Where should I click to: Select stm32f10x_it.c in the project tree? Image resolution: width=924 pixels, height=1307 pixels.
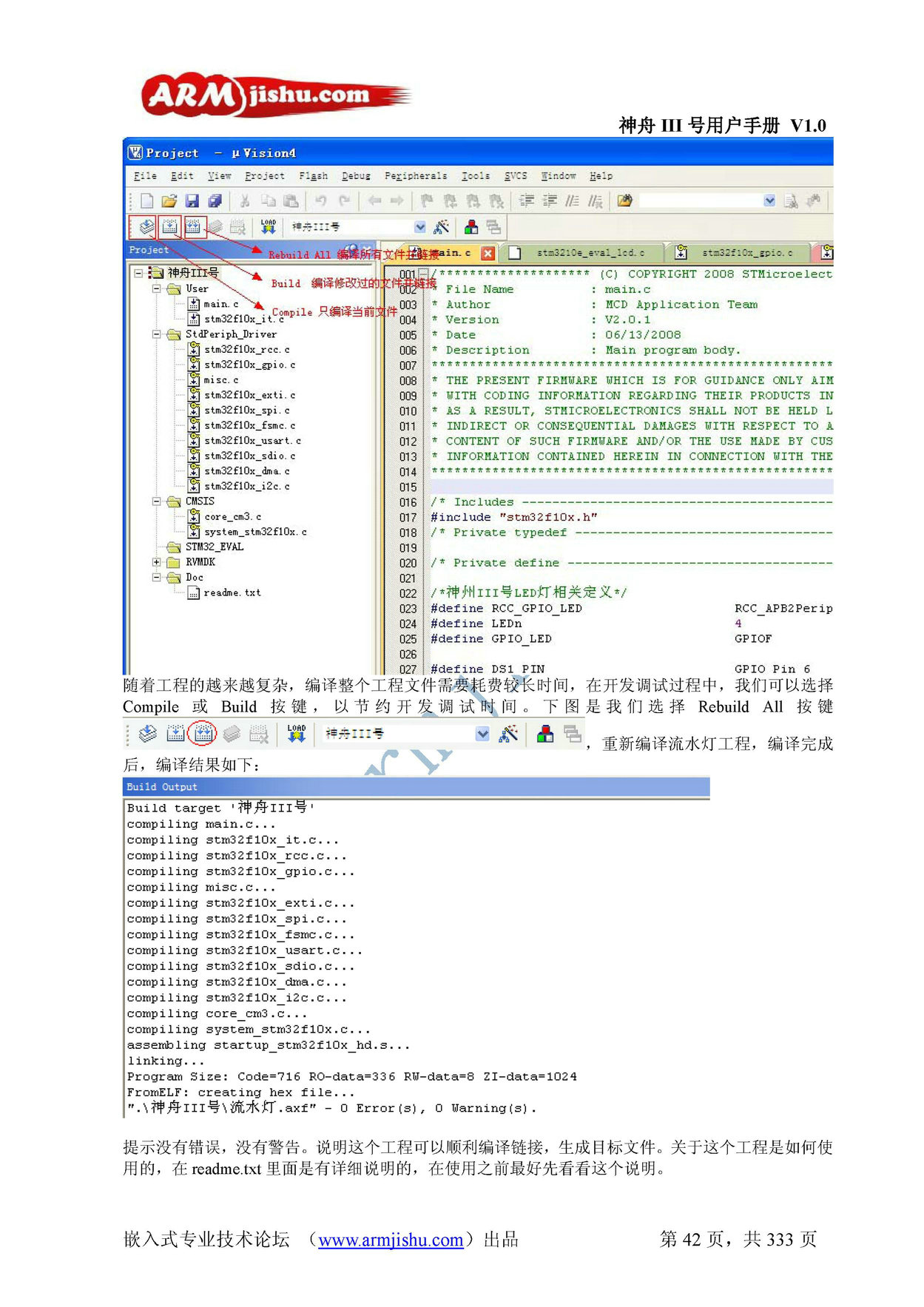(244, 319)
